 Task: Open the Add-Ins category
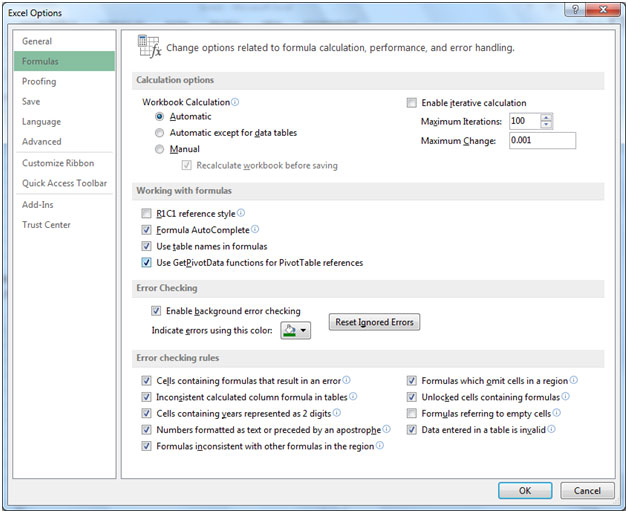tap(64, 205)
